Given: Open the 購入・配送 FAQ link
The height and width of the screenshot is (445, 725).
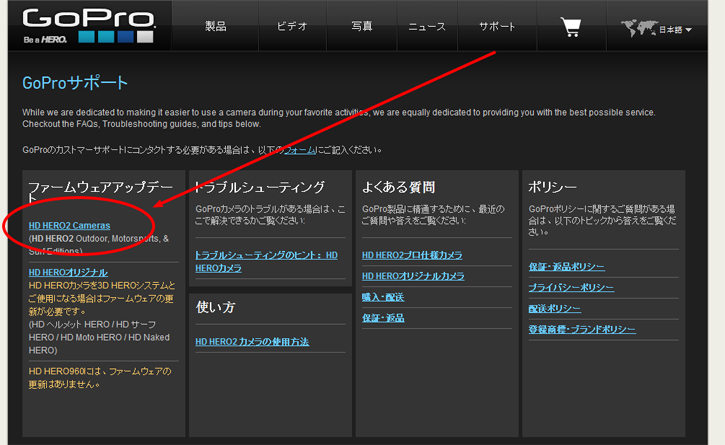Looking at the screenshot, I should point(383,297).
